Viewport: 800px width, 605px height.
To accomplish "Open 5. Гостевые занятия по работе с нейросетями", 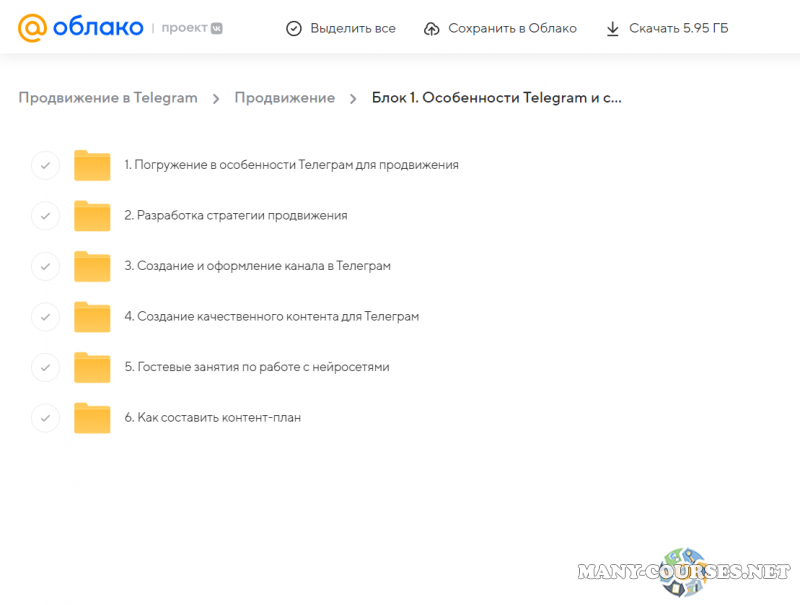I will [x=257, y=367].
